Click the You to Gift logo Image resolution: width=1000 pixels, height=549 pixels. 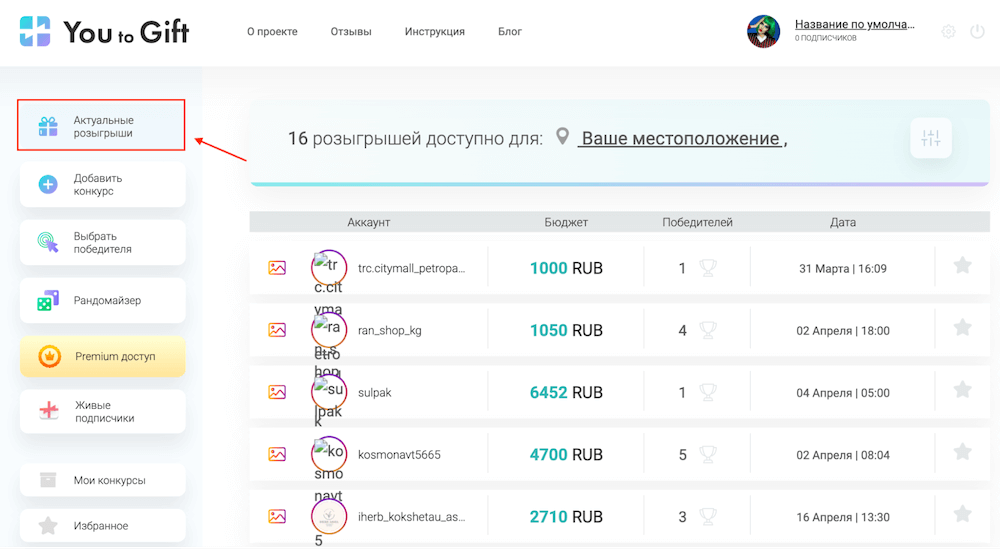104,31
